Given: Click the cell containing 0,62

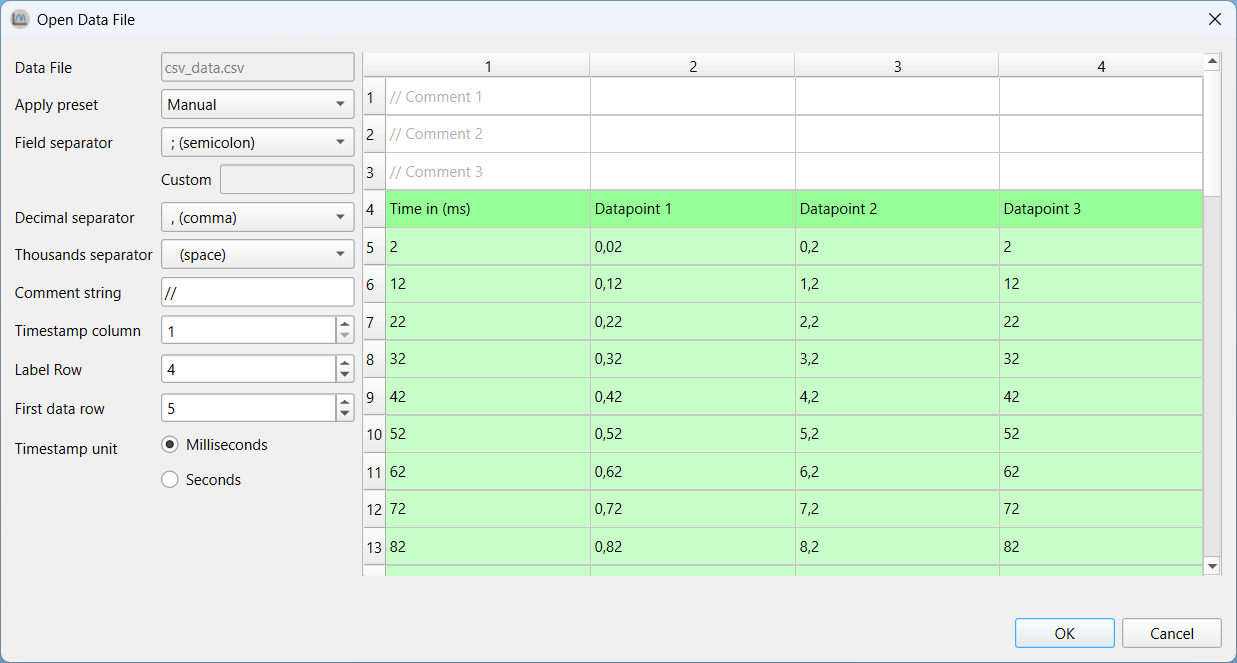Looking at the screenshot, I should [693, 472].
